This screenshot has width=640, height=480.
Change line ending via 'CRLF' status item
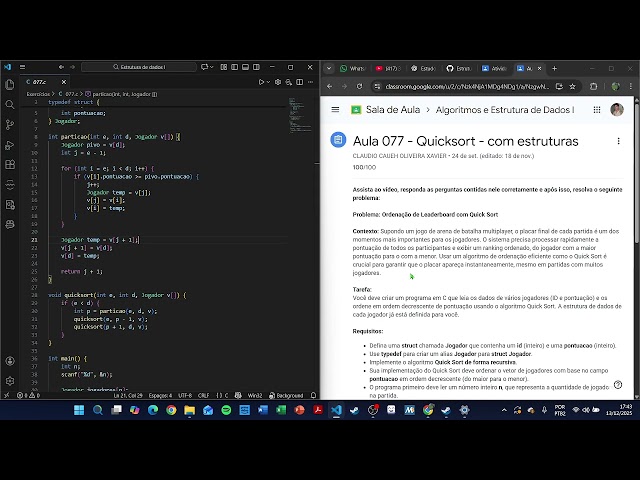[x=203, y=395]
